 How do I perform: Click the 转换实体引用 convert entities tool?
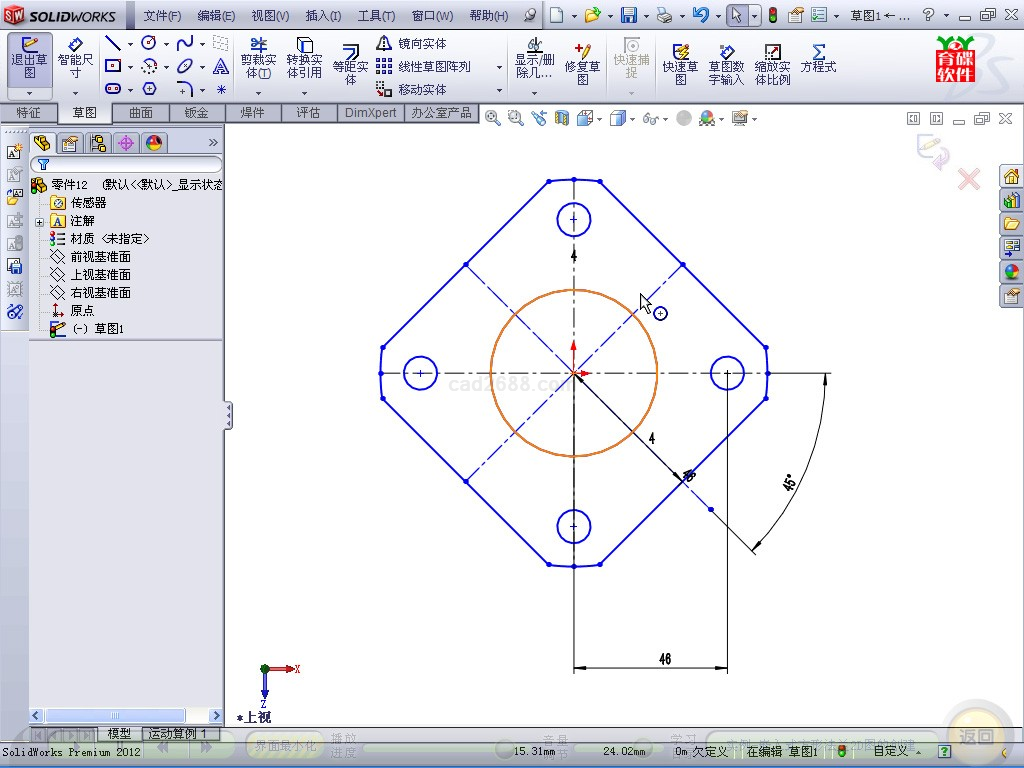point(304,60)
